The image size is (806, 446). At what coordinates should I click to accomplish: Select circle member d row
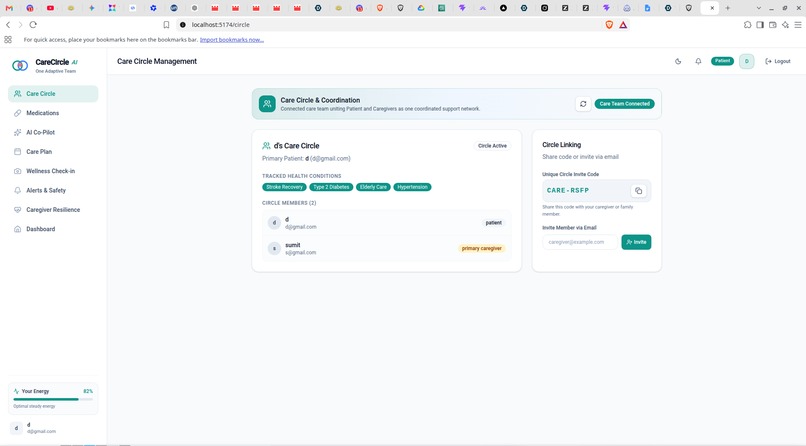[x=387, y=223]
